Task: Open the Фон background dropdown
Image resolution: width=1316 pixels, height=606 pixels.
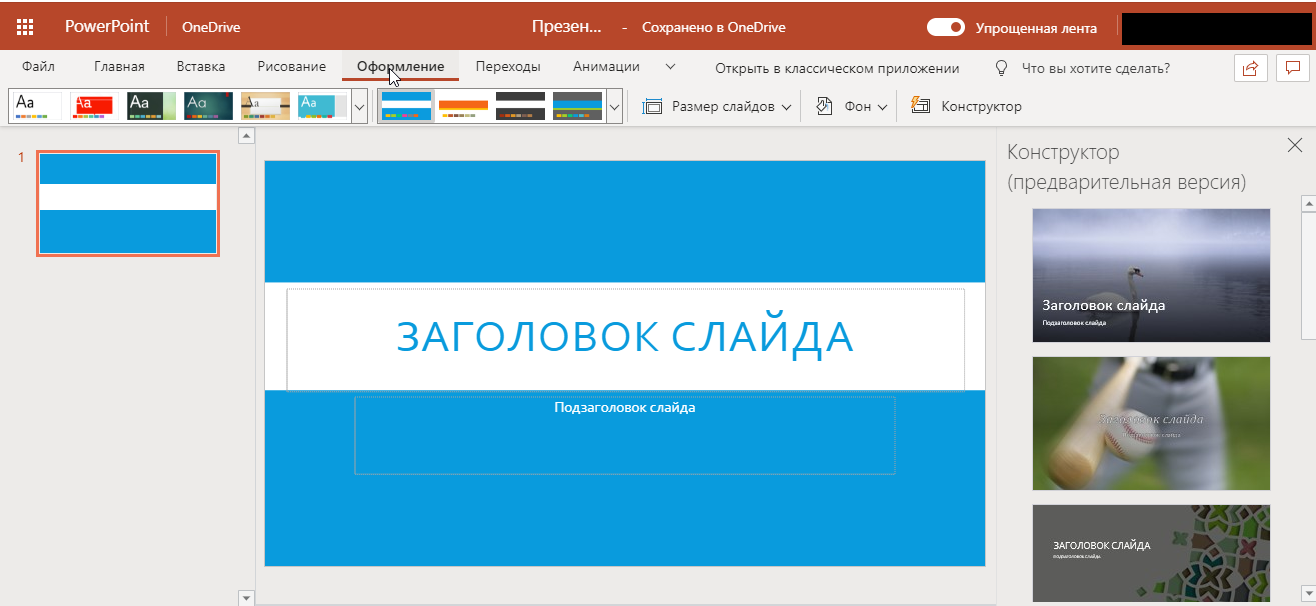Action: click(x=852, y=106)
